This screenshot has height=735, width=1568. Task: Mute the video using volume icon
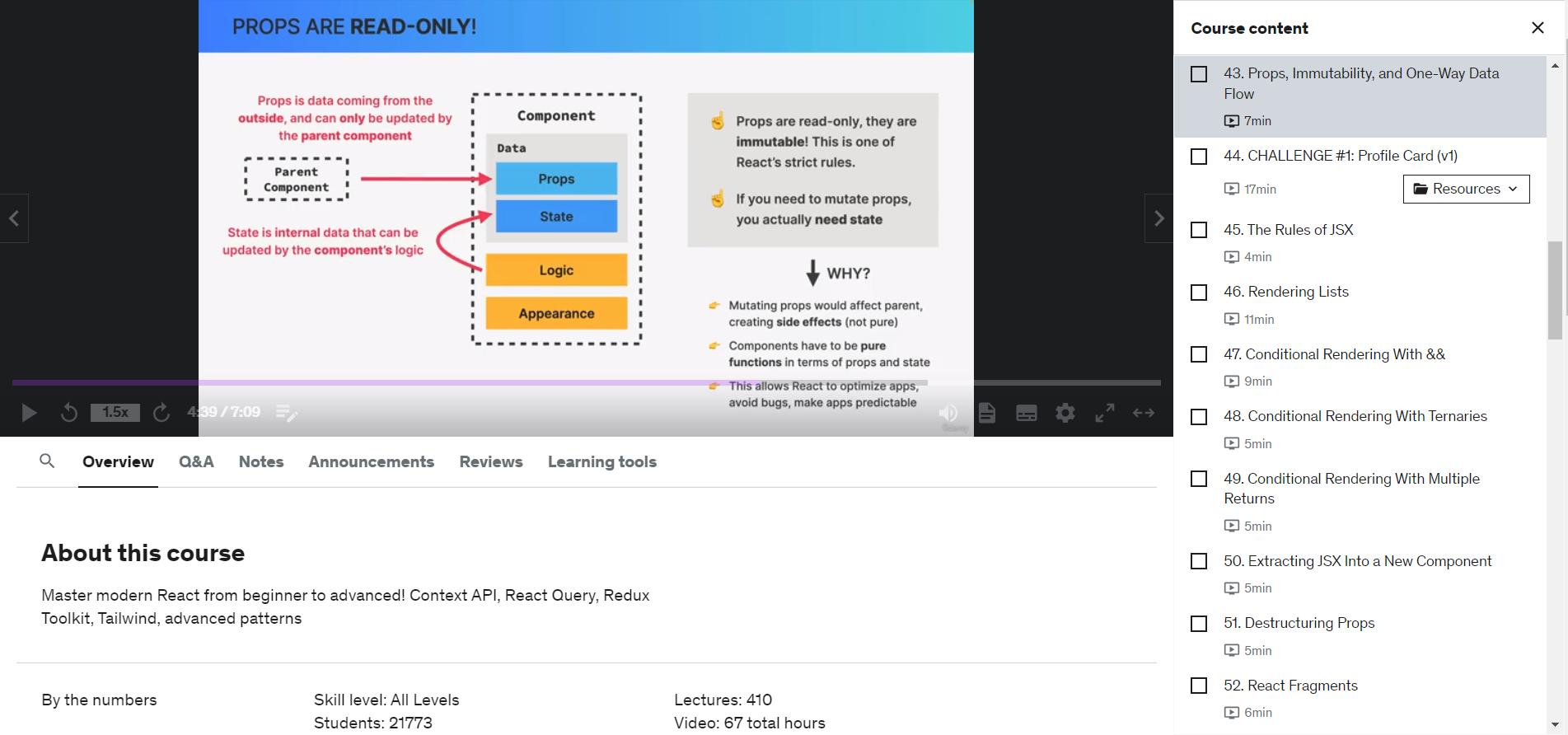click(x=948, y=413)
